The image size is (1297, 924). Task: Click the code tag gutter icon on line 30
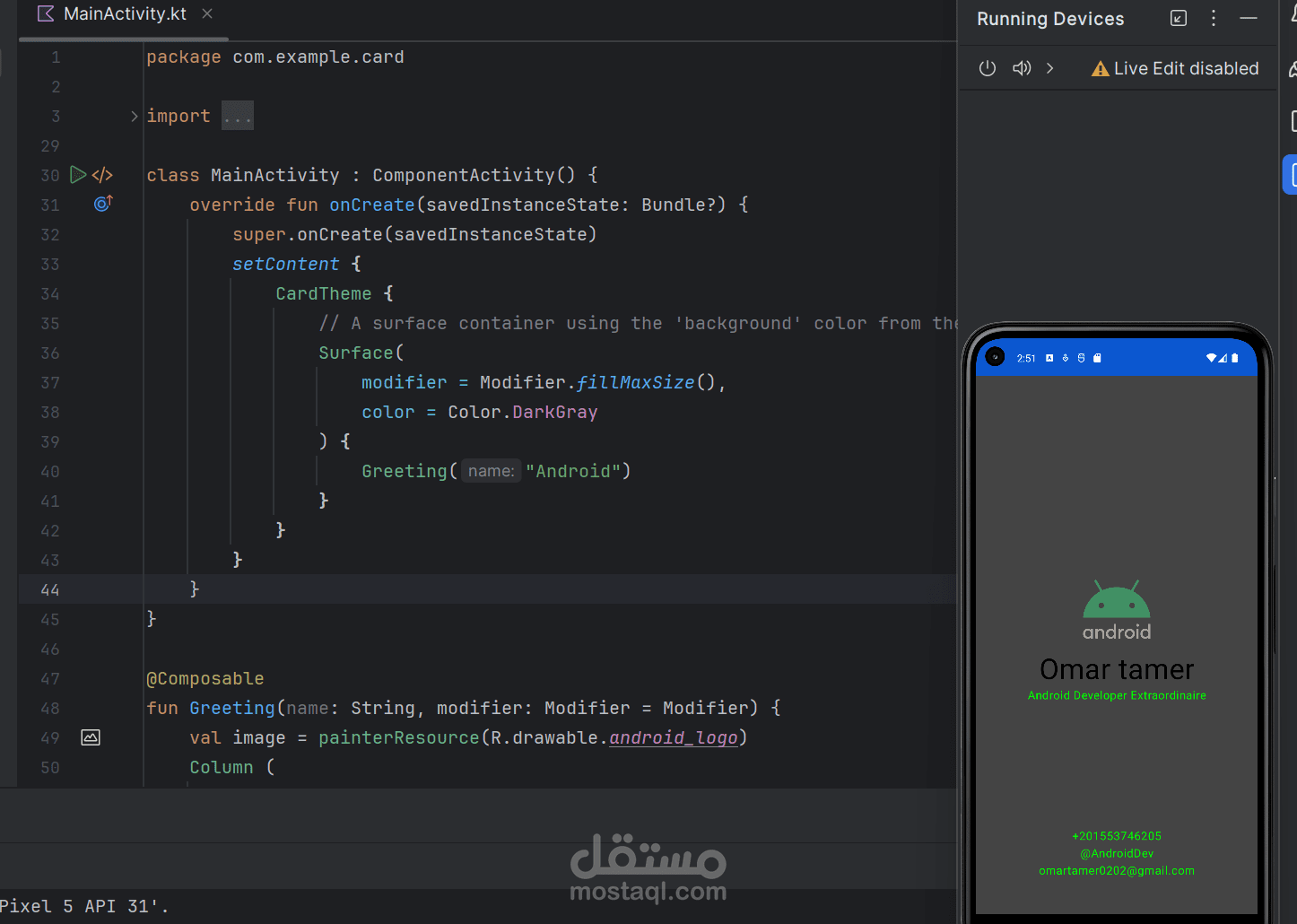pos(102,175)
